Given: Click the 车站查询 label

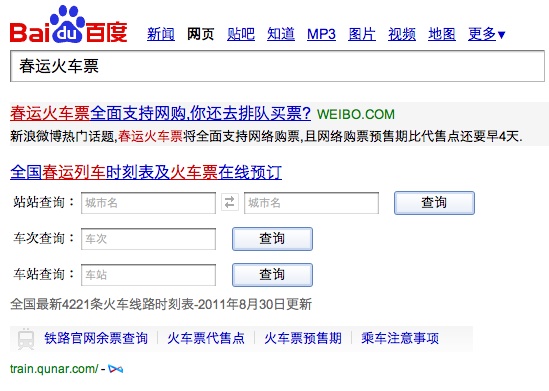Looking at the screenshot, I should [x=43, y=274].
